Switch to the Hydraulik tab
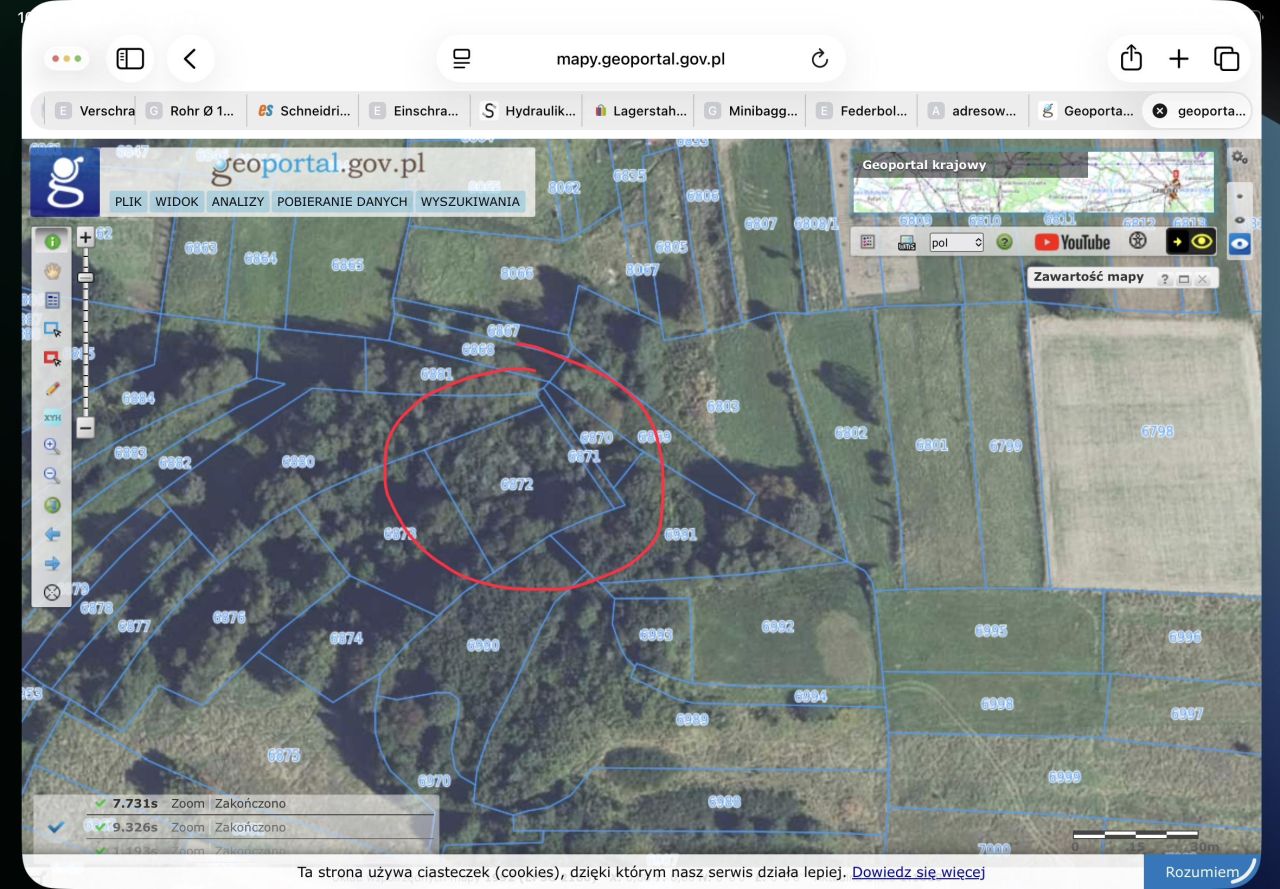Viewport: 1280px width, 889px height. [527, 111]
